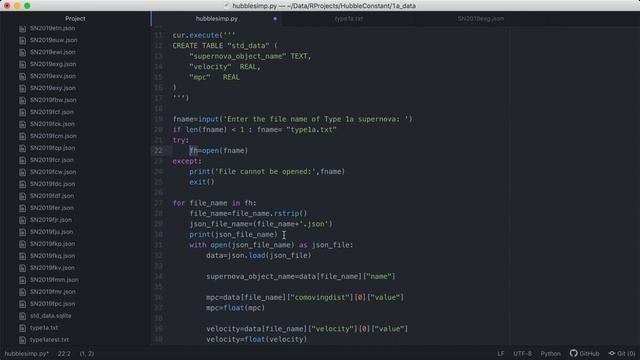Image resolution: width=640 pixels, height=360 pixels.
Task: Click the 'except:' keyword line
Action: tap(187, 161)
